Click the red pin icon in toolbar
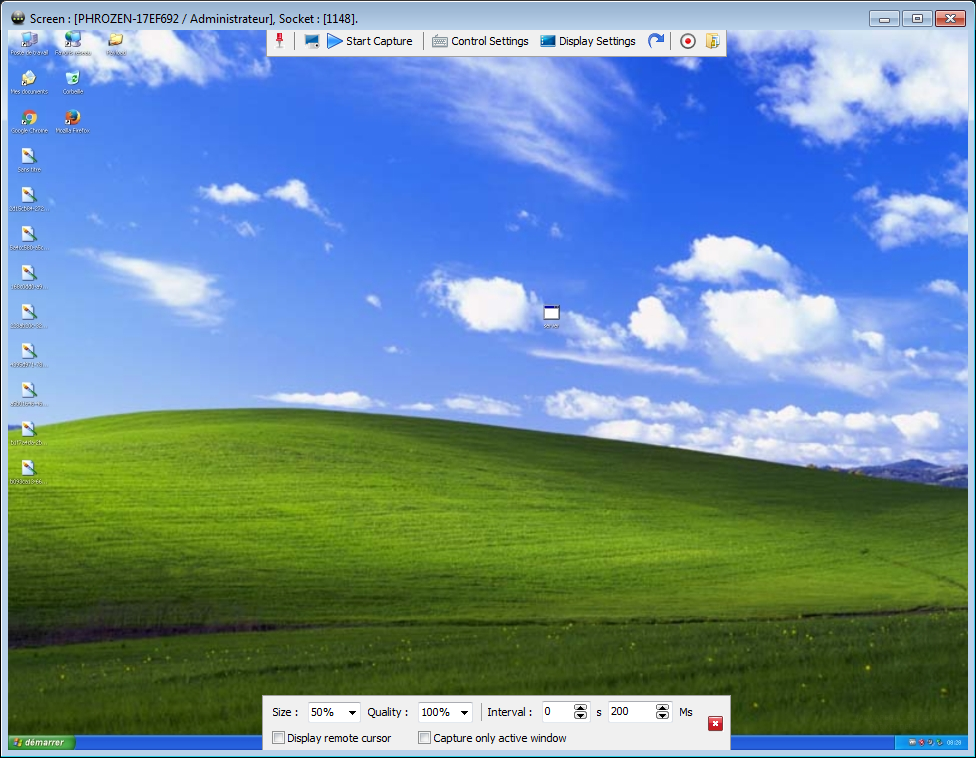The height and width of the screenshot is (758, 976). (x=280, y=41)
